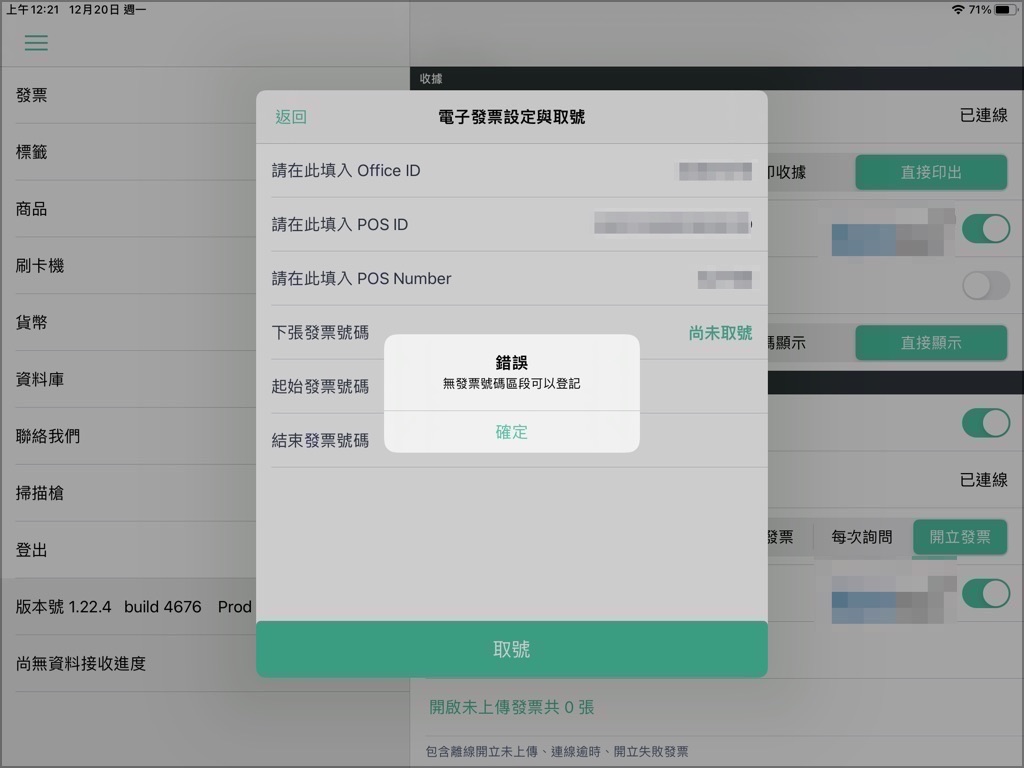Viewport: 1024px width, 768px height.
Task: Select 資料庫 from the sidebar
Action: pyautogui.click(x=40, y=379)
